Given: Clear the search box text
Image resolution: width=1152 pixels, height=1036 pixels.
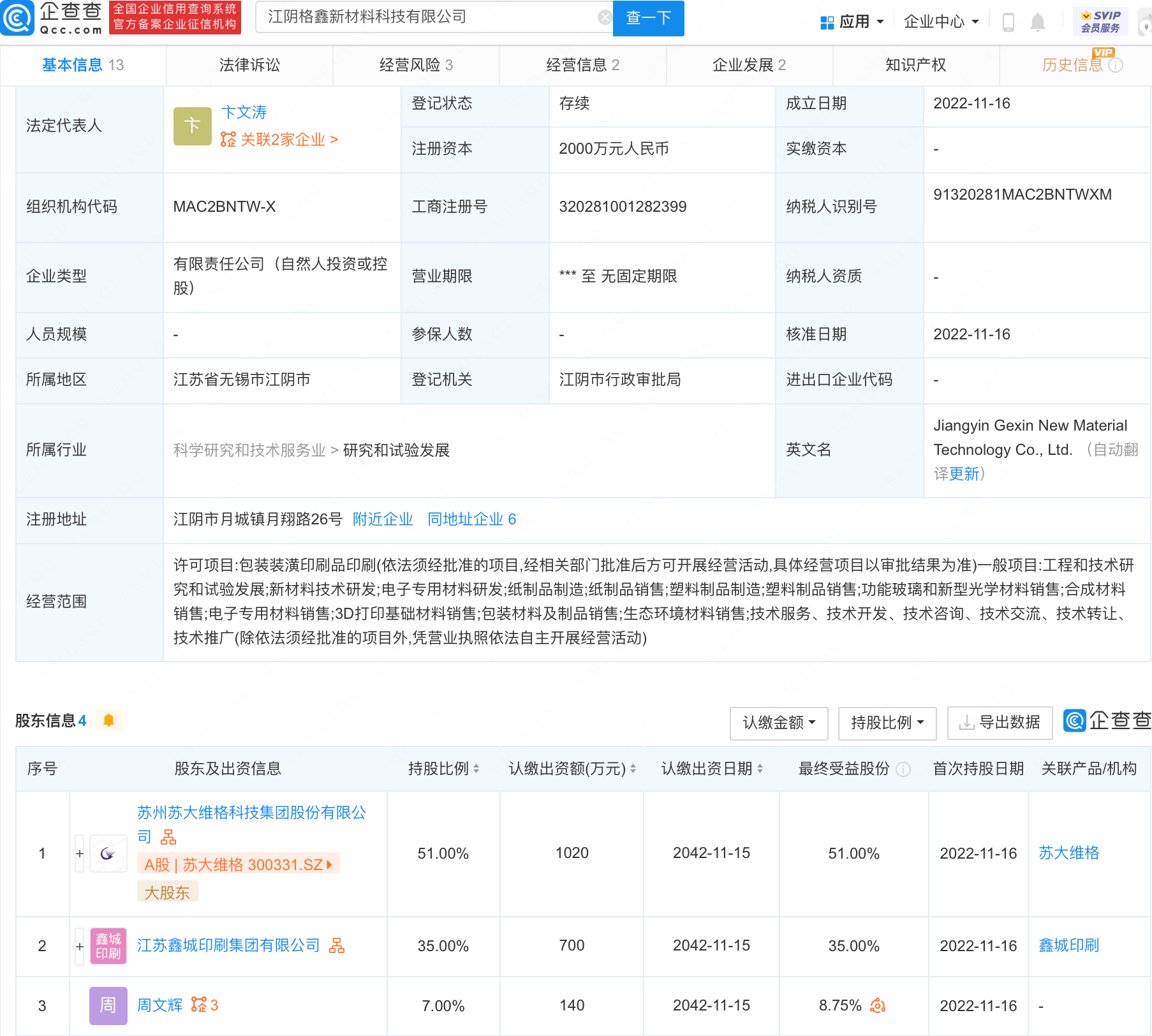Looking at the screenshot, I should point(604,17).
